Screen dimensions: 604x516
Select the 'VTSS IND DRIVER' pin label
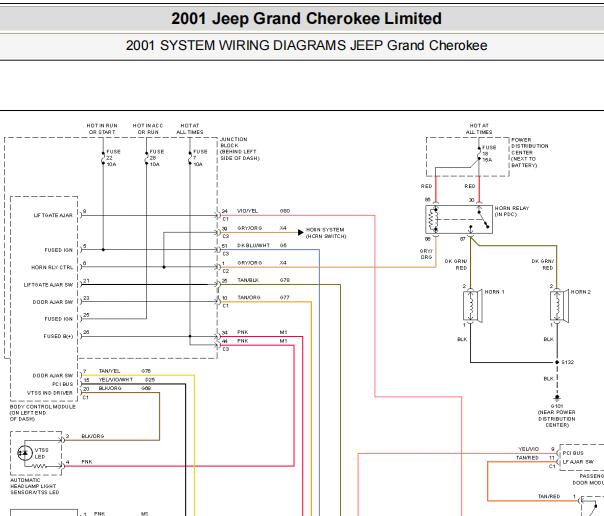[50, 393]
